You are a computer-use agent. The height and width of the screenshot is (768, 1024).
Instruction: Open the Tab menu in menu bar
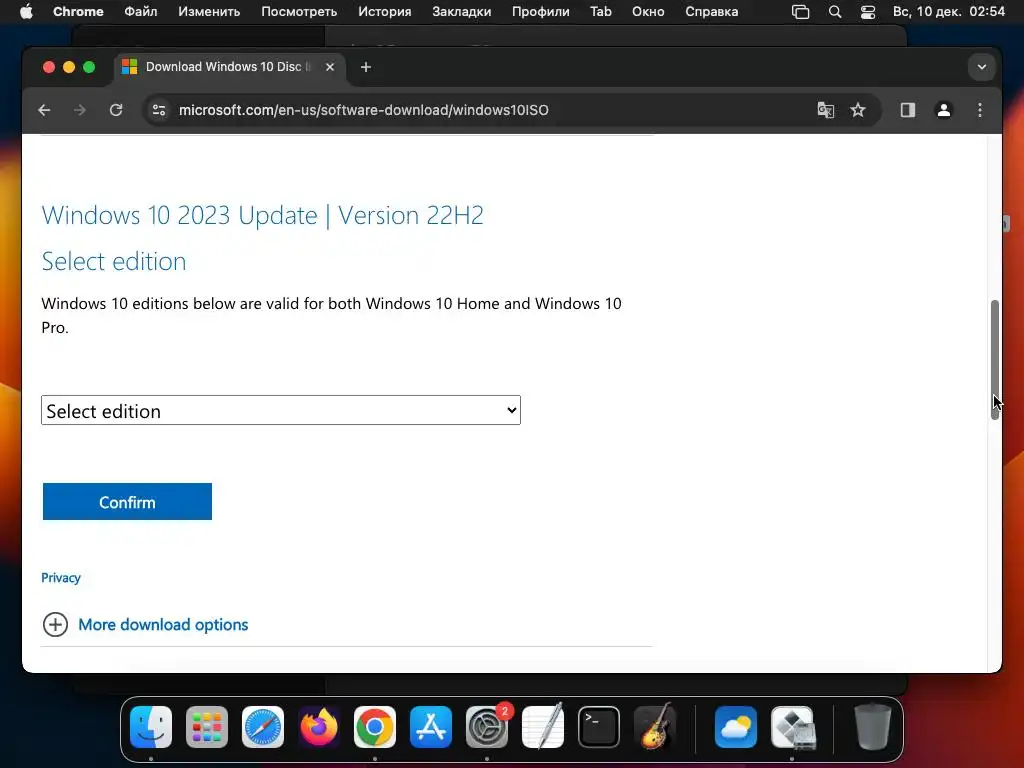pos(601,12)
